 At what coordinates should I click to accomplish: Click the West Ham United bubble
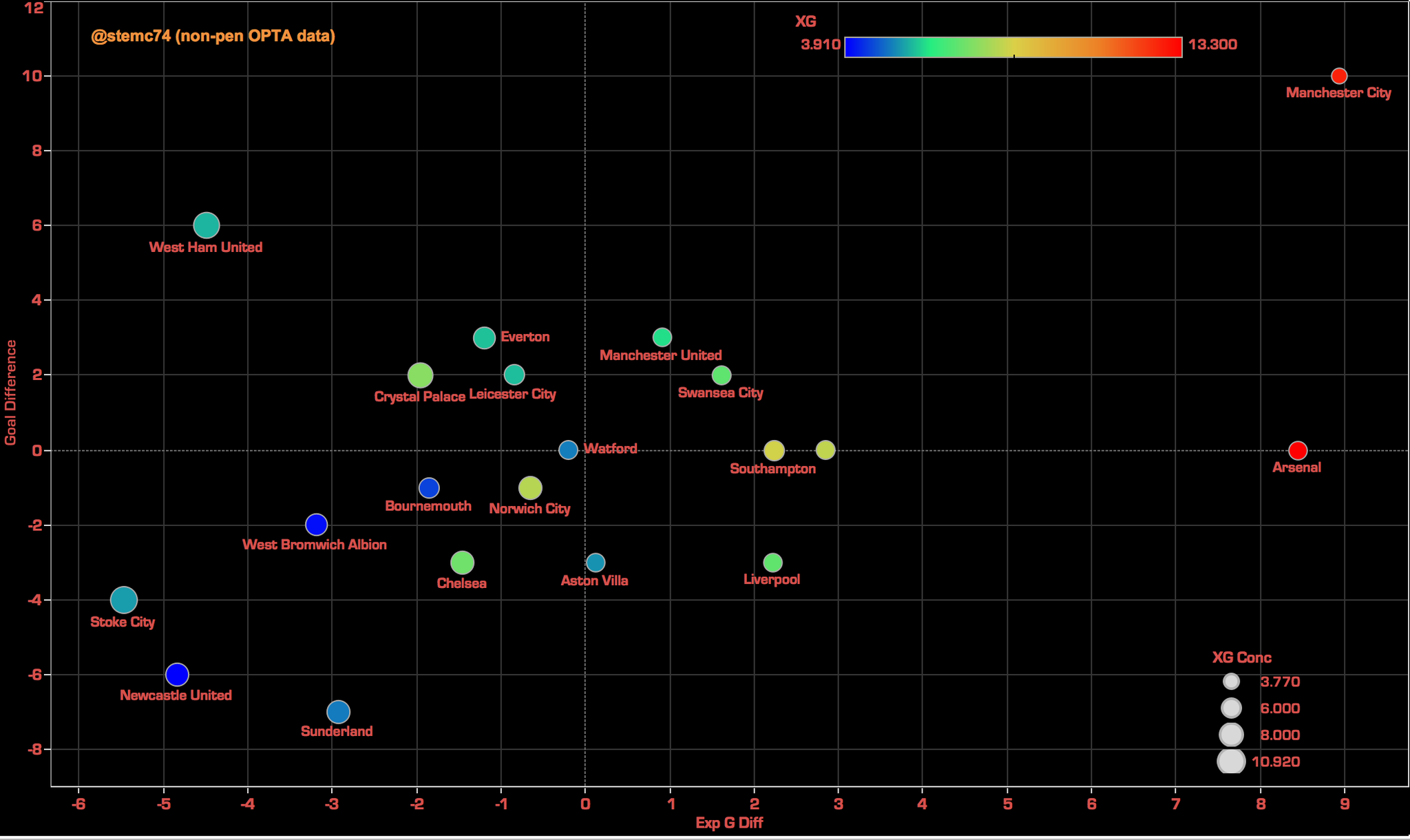point(207,225)
